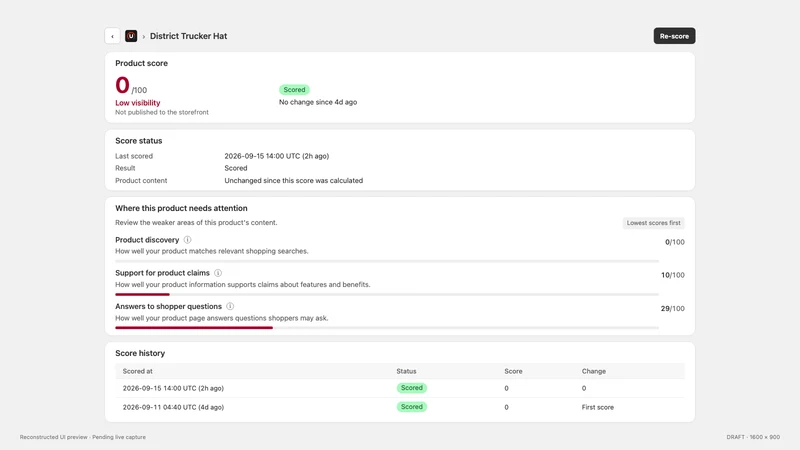Click Unchanged since this score was calculated

[x=293, y=181]
